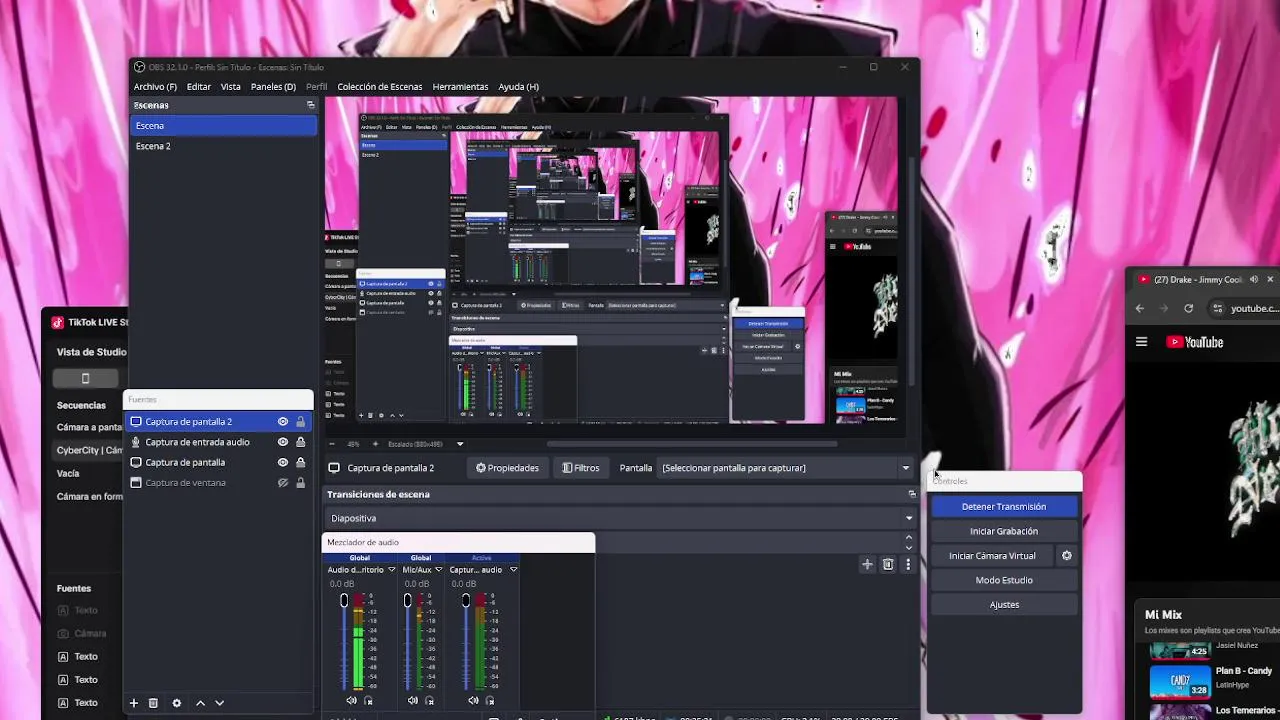Delete the selected source with the trash icon in Fuentes

point(153,703)
